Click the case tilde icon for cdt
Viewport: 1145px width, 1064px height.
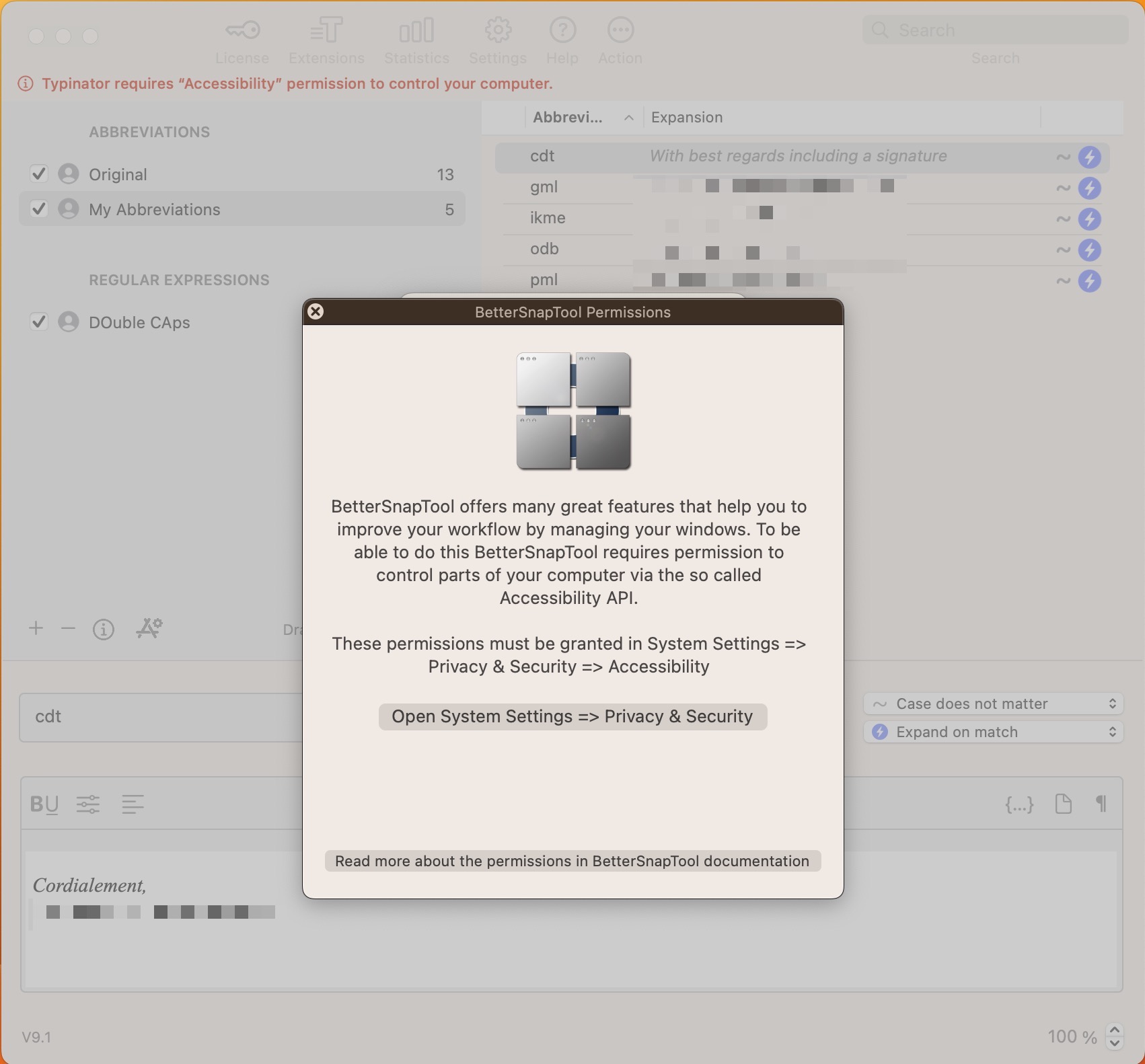point(1063,157)
